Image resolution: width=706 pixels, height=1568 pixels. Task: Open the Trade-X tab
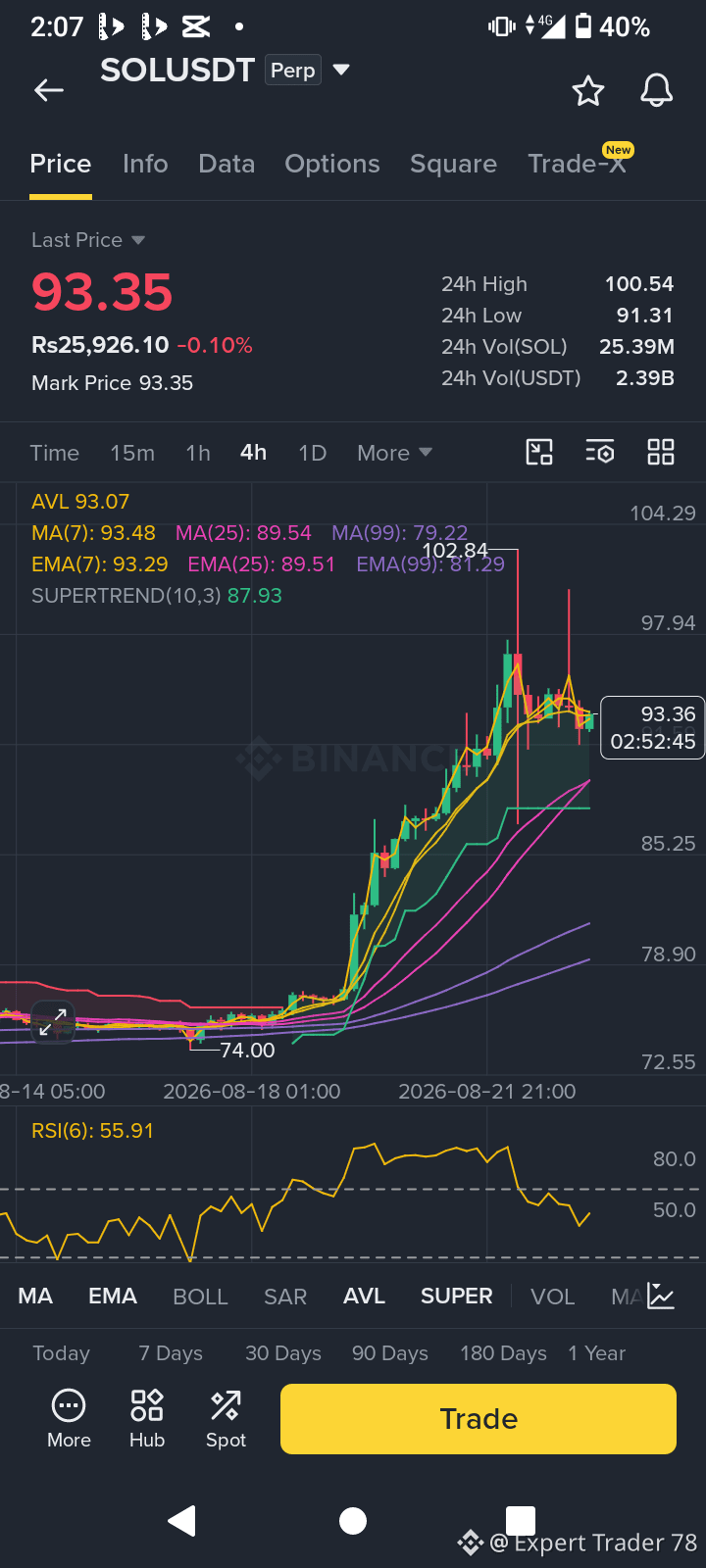click(577, 164)
